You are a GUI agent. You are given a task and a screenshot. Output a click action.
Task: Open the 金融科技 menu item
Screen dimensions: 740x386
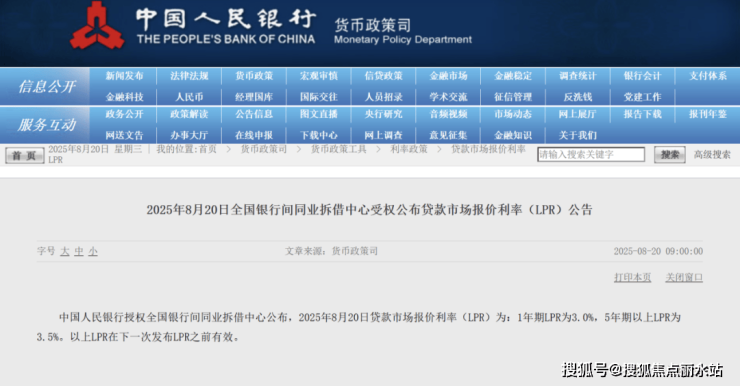click(x=124, y=97)
